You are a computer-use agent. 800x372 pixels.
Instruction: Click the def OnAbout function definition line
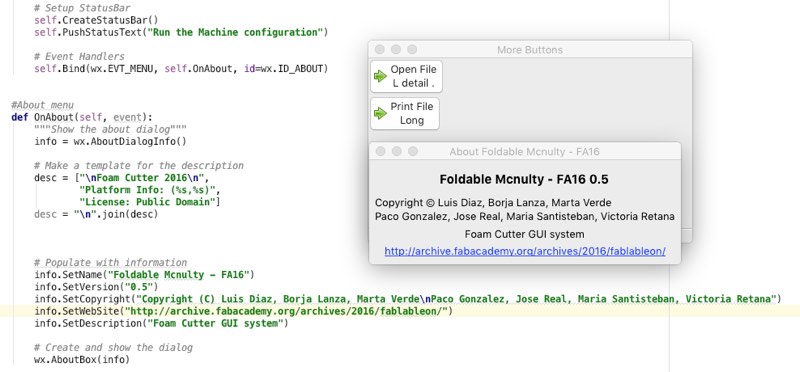(82, 117)
